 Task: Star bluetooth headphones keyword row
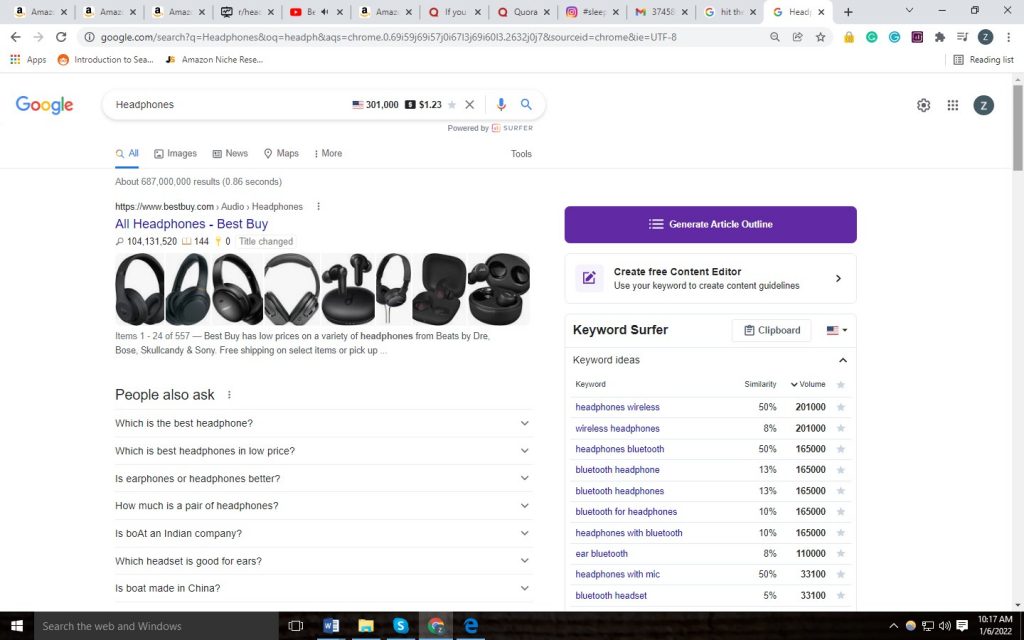click(x=841, y=491)
